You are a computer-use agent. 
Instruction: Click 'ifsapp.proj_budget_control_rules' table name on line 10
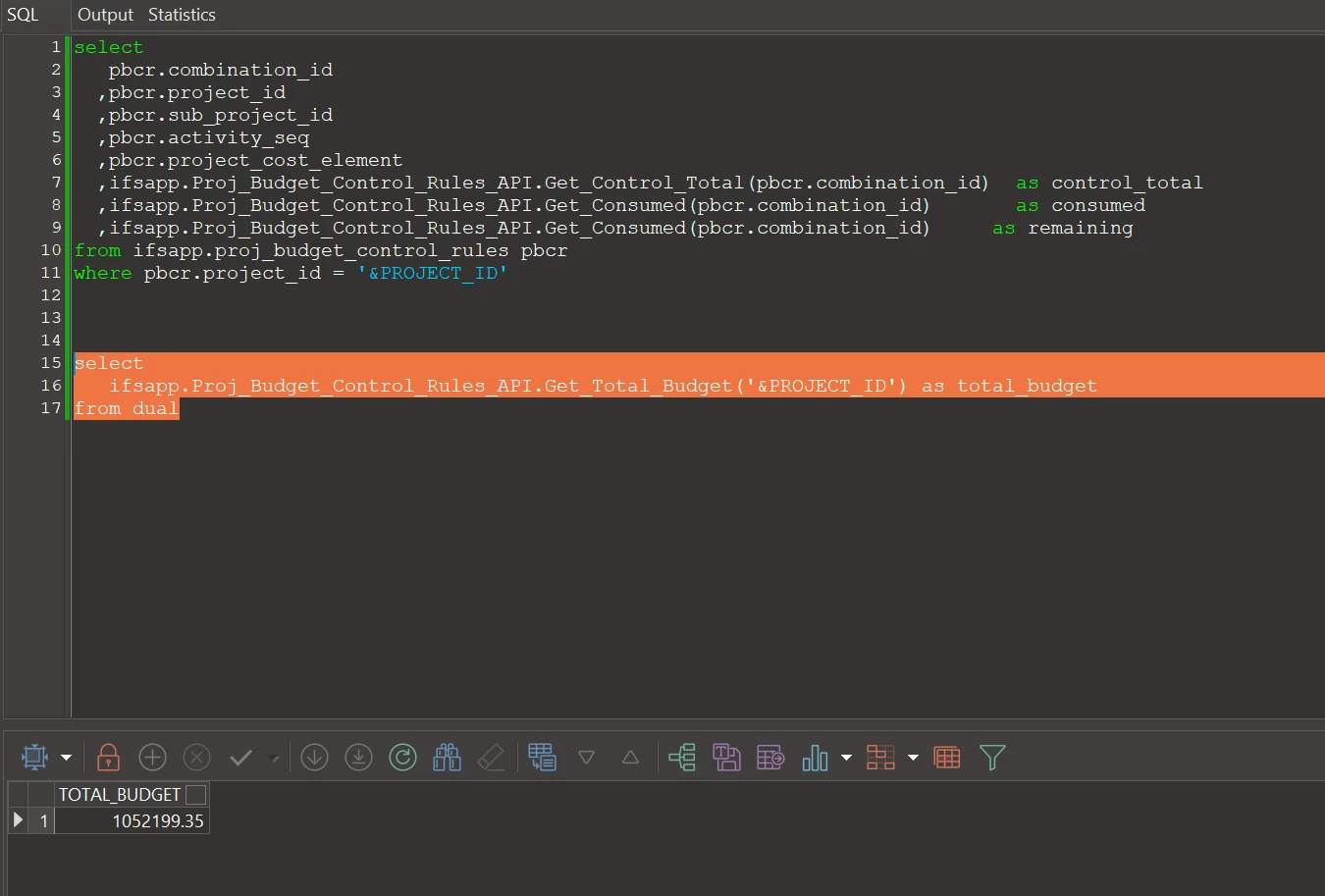(321, 250)
